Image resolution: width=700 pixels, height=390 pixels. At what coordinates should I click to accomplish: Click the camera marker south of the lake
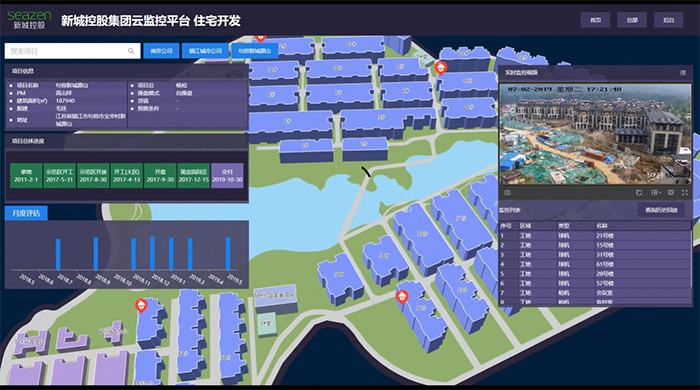[402, 297]
